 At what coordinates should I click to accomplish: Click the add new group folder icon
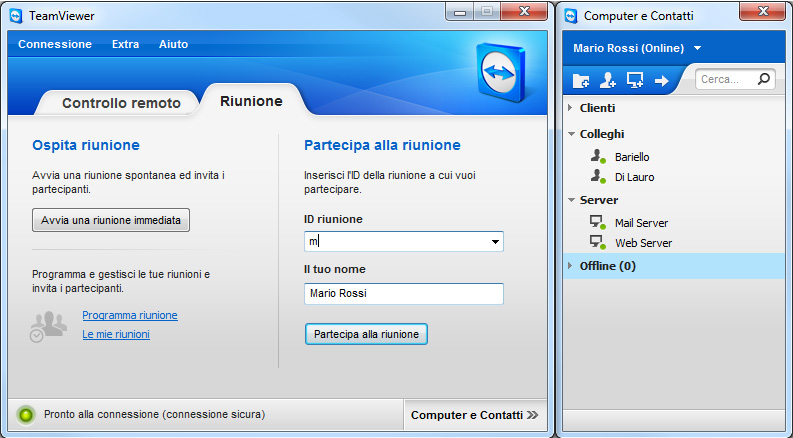tap(580, 81)
